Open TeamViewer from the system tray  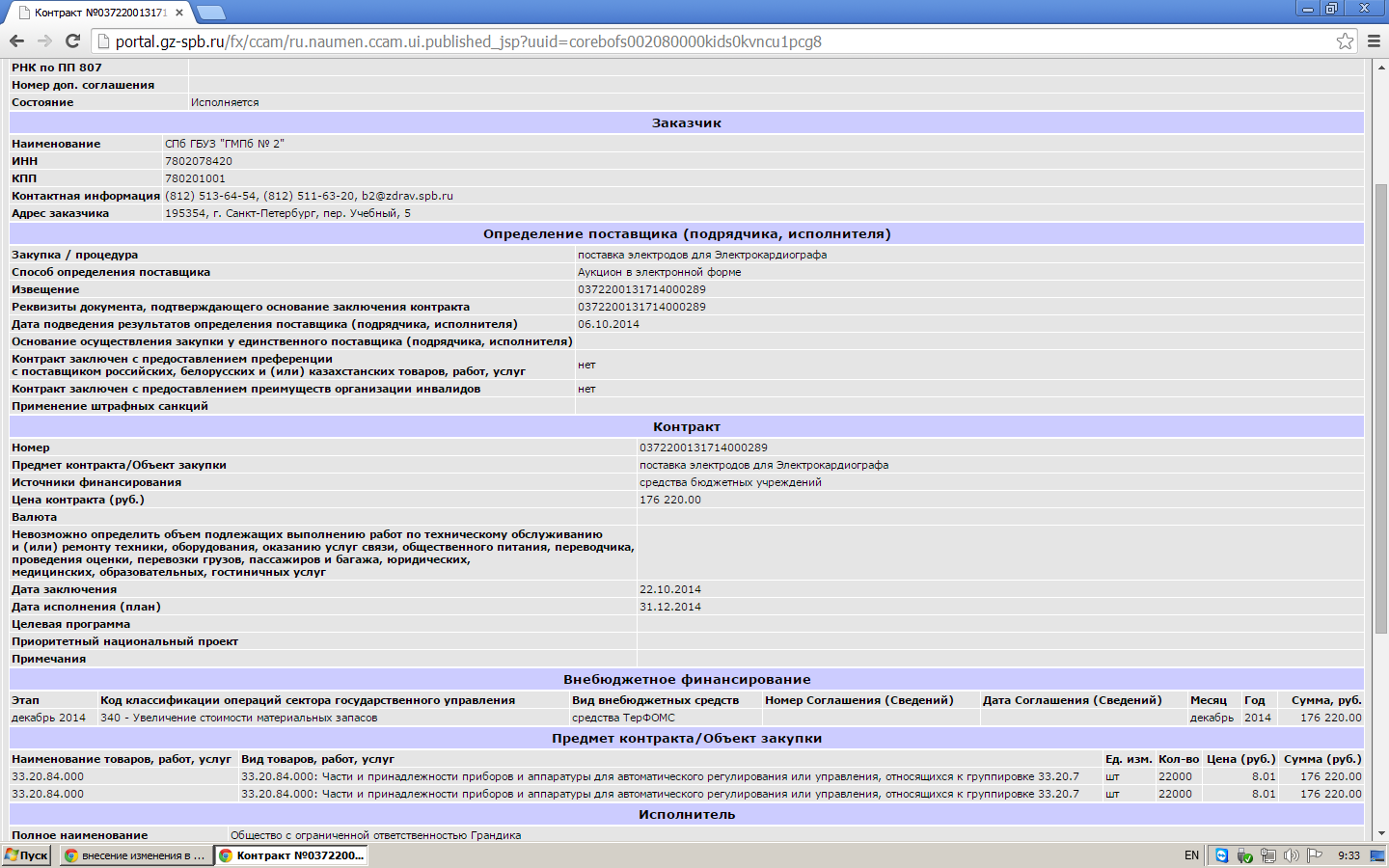point(1221,855)
